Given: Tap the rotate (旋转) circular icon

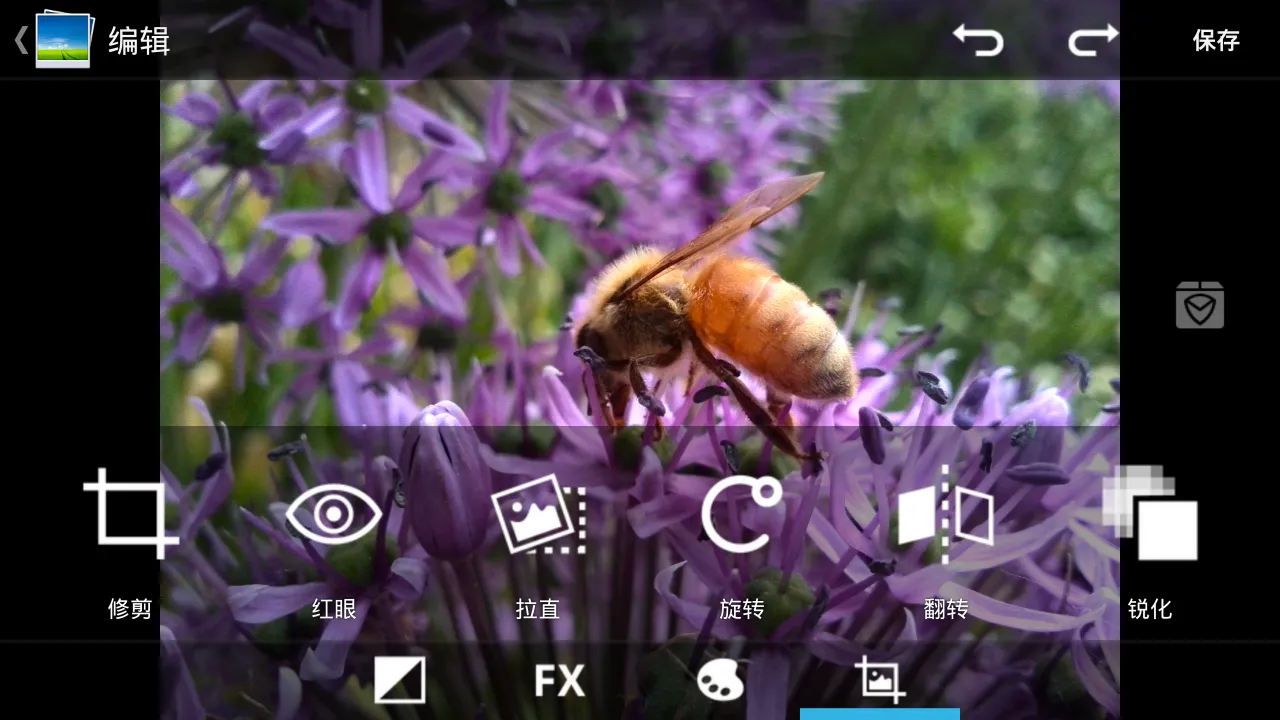Looking at the screenshot, I should tap(741, 514).
